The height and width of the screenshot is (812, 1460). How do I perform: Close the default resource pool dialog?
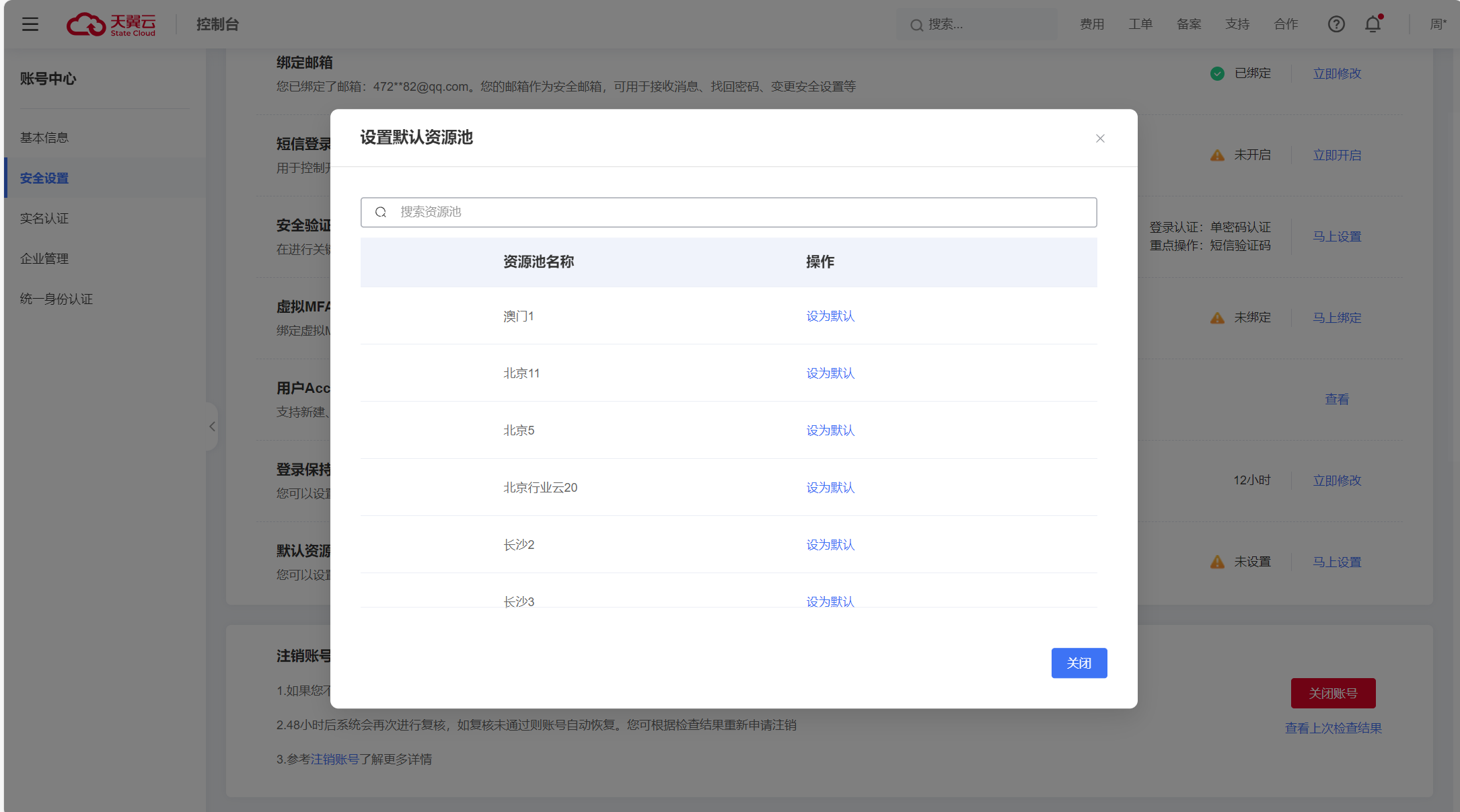tap(1100, 138)
